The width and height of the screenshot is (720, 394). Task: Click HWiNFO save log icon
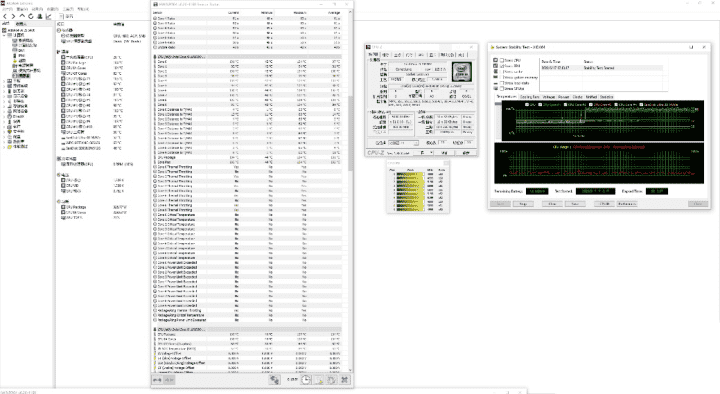click(x=319, y=380)
